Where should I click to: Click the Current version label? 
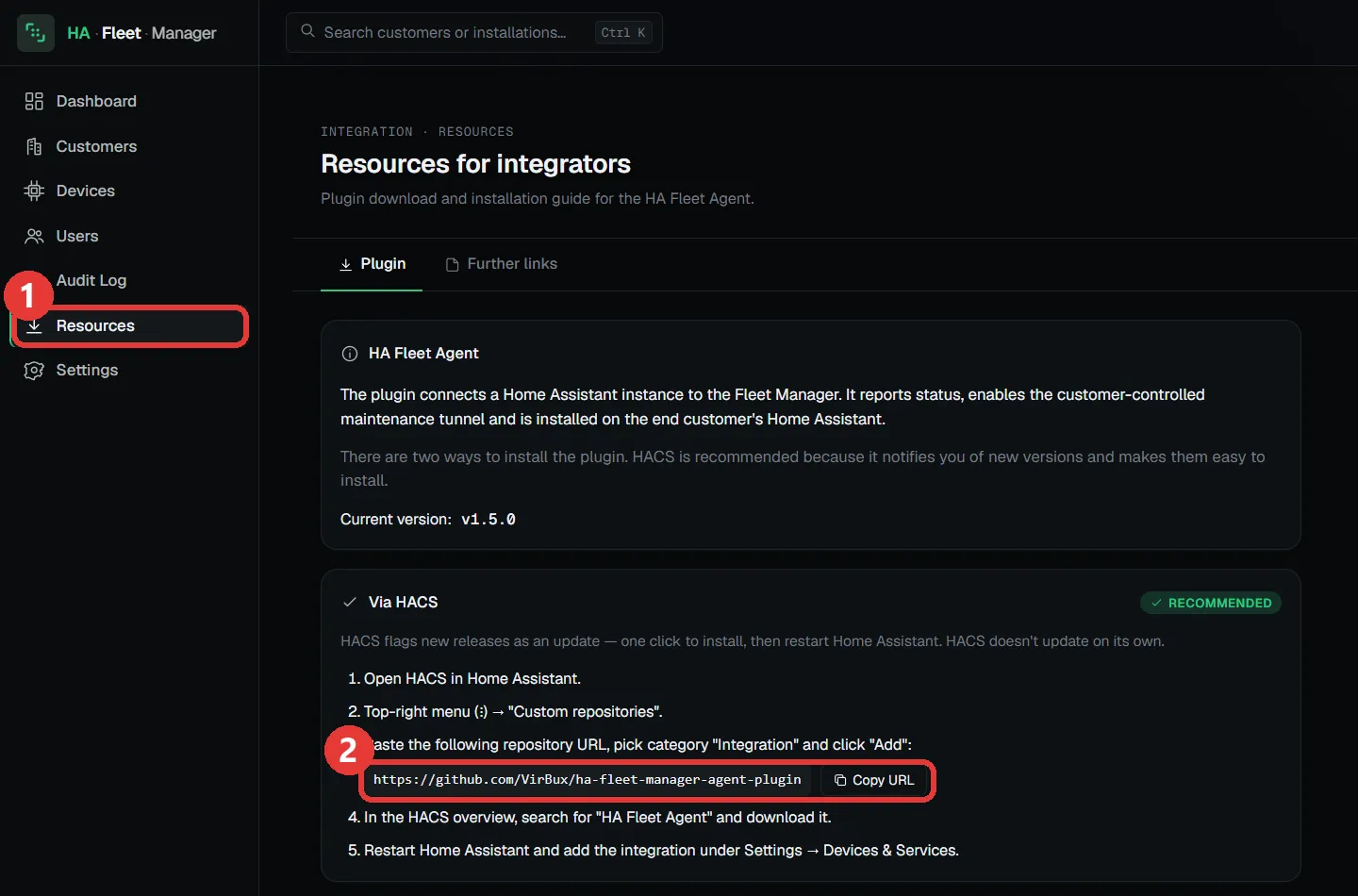click(x=396, y=520)
